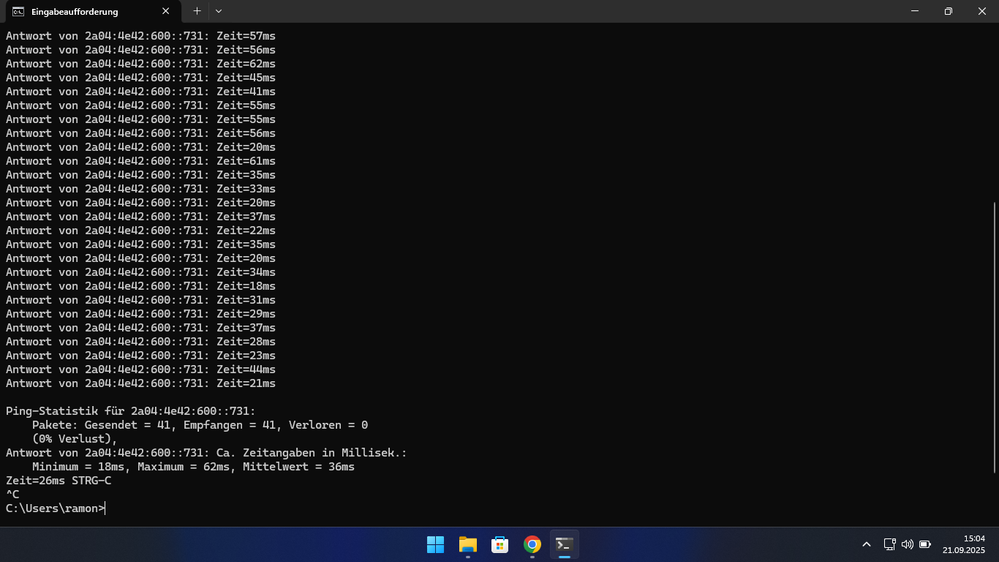
Task: Click the Ping-Statistik header line
Action: click(x=131, y=411)
